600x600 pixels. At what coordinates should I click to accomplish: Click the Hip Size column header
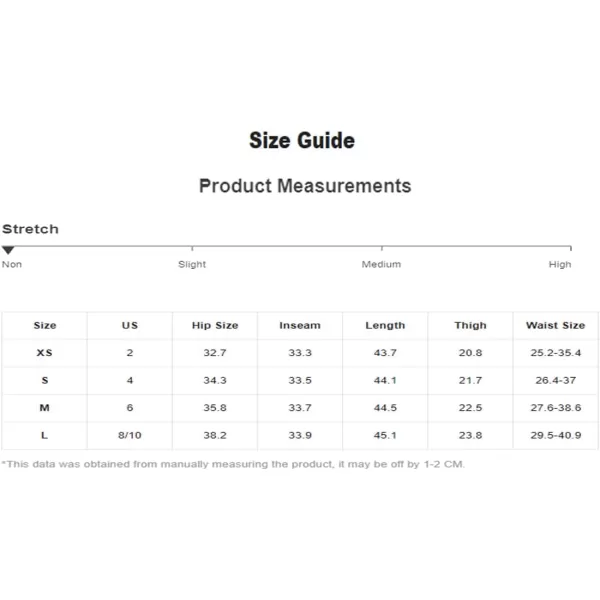[x=215, y=325]
